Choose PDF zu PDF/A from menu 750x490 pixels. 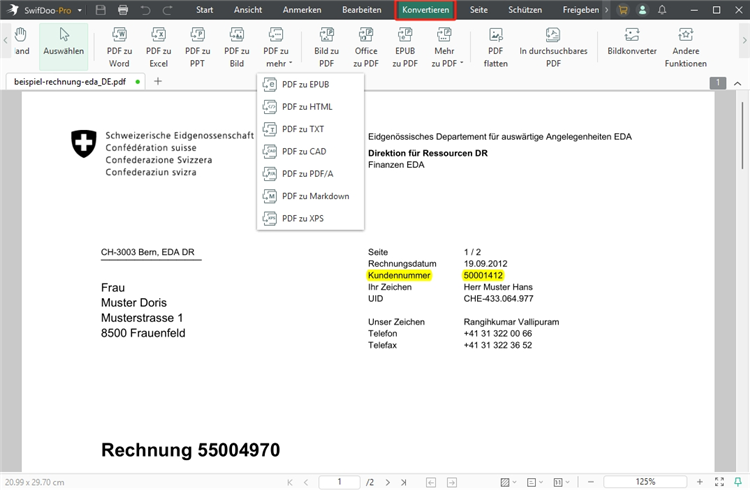click(310, 174)
